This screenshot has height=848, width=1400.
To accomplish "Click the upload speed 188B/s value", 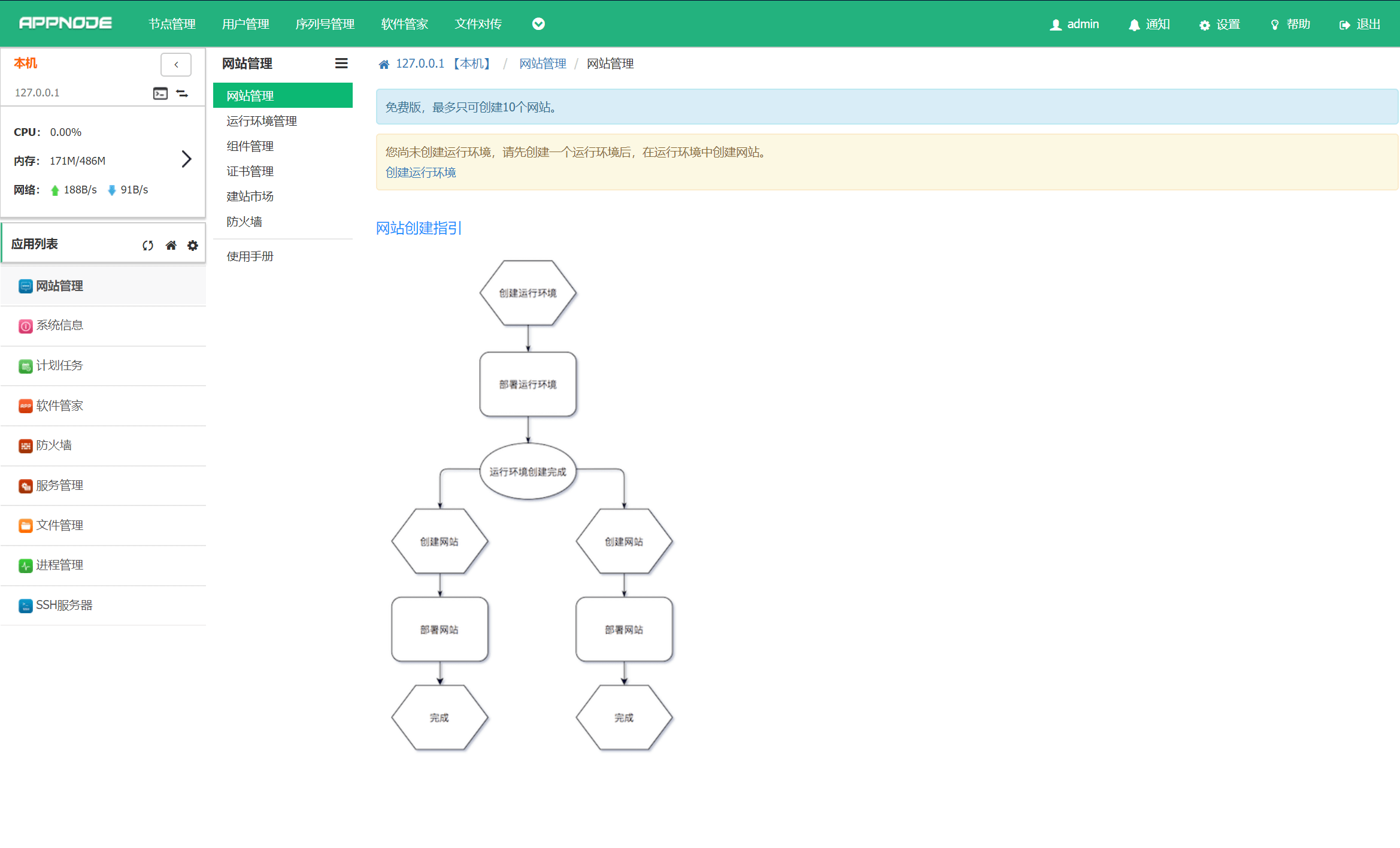I will (80, 190).
